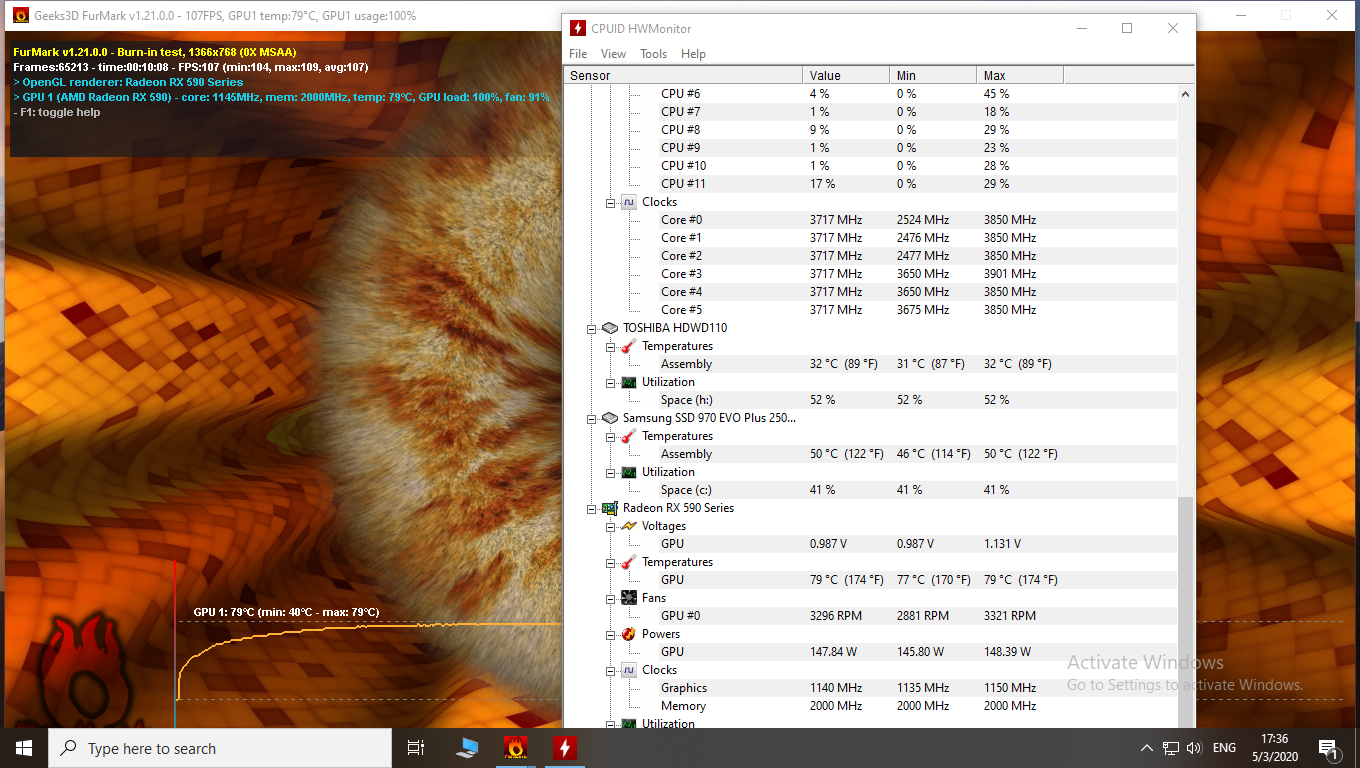The height and width of the screenshot is (768, 1360).
Task: Select the GPU Graphics clock row
Action: pos(684,688)
